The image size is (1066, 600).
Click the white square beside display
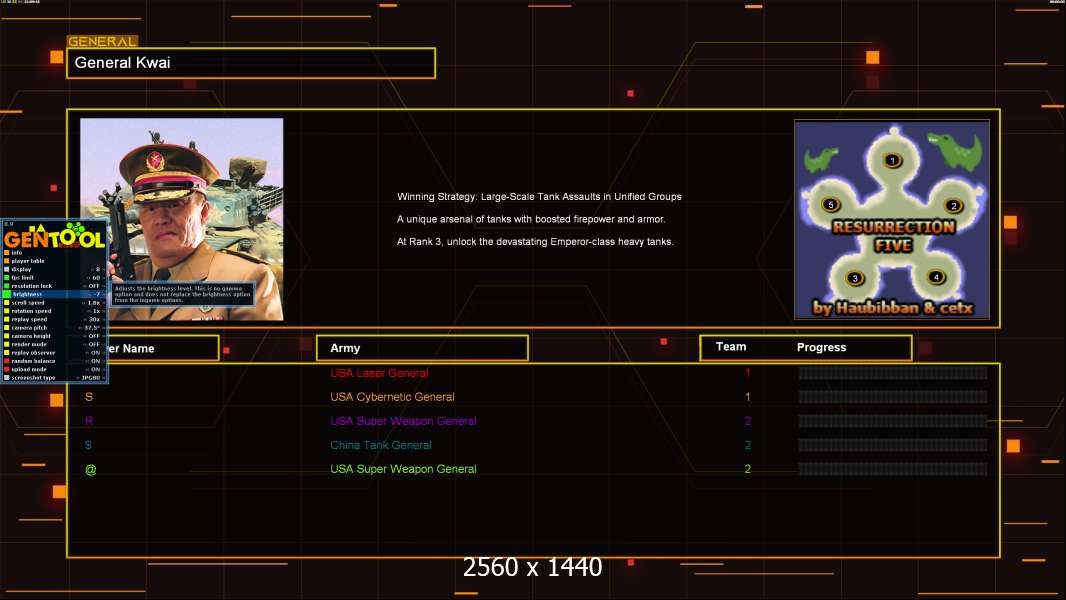coord(7,269)
